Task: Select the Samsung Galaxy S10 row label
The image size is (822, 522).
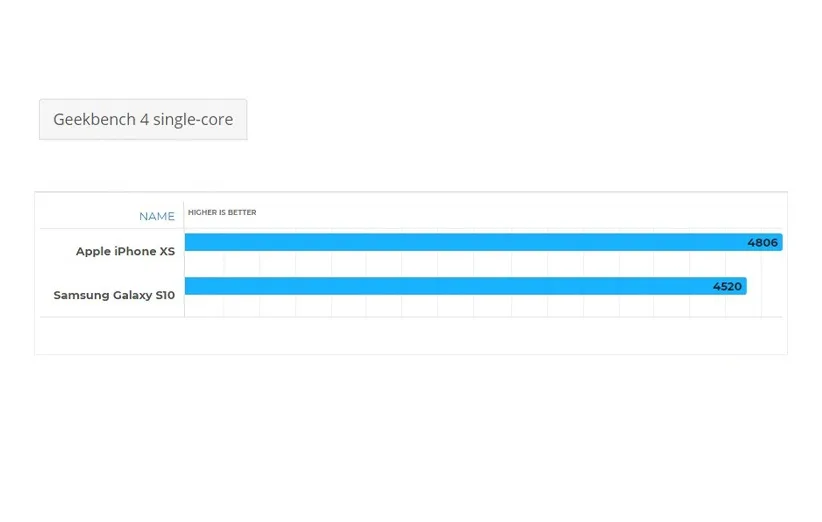Action: click(x=114, y=295)
